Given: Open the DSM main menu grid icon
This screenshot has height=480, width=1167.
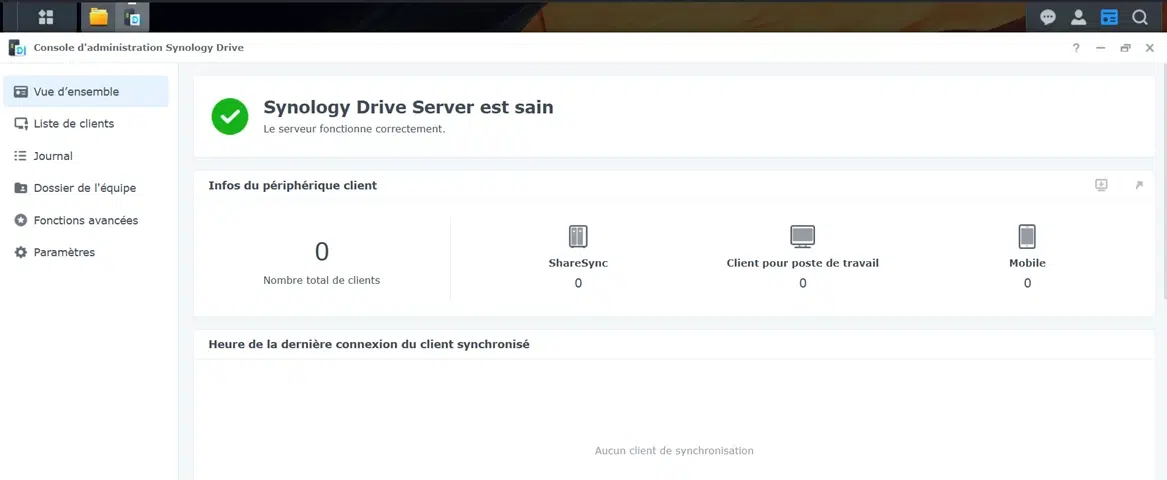Looking at the screenshot, I should click(46, 16).
